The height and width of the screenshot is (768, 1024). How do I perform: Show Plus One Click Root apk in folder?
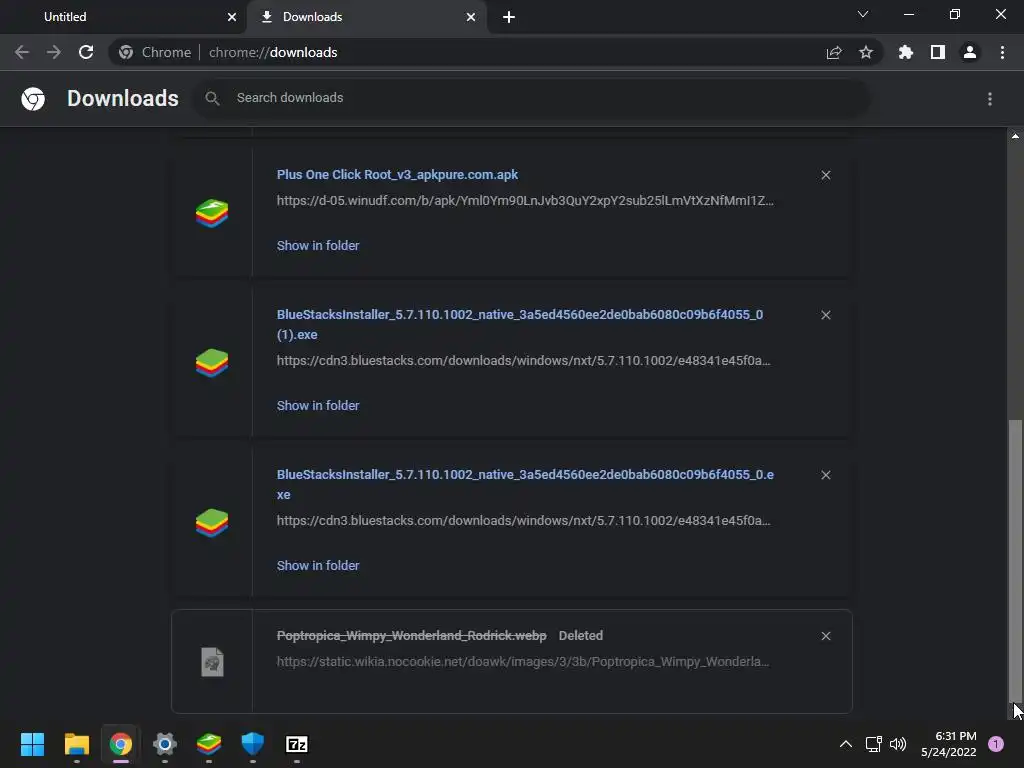coord(318,246)
